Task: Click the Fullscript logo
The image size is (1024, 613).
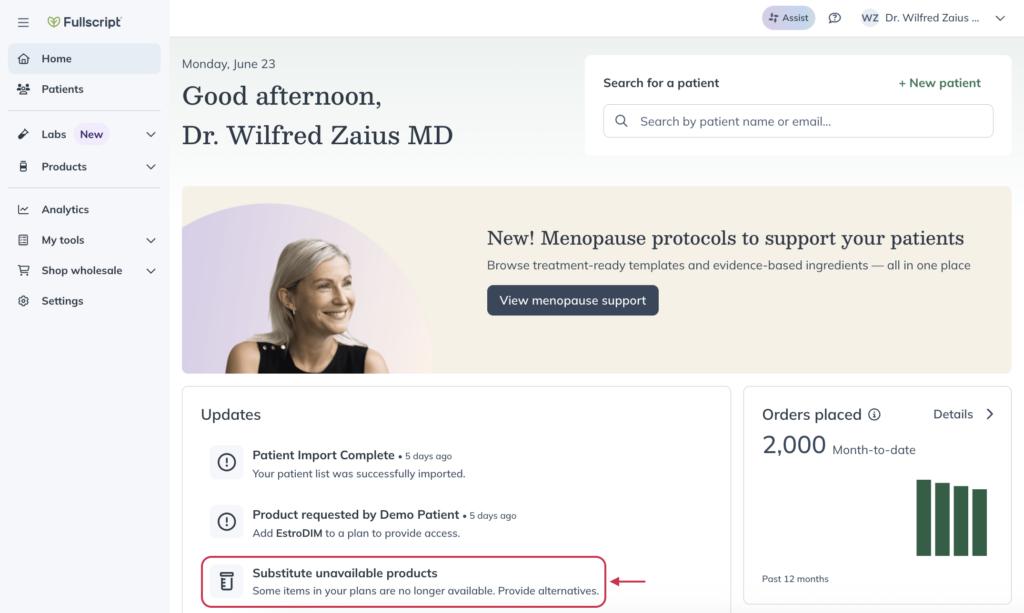Action: tap(84, 22)
